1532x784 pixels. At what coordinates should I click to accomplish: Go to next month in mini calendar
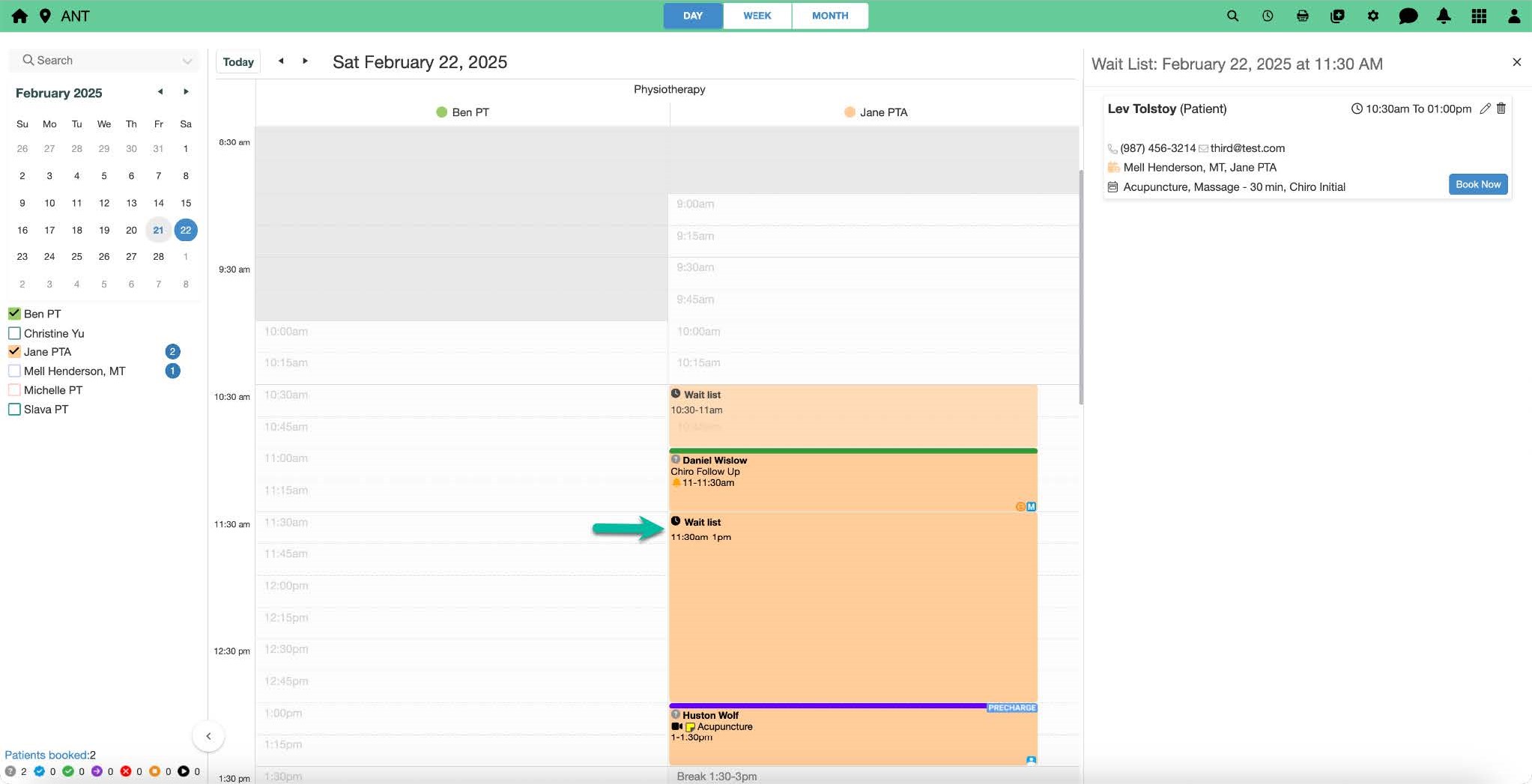coord(186,92)
